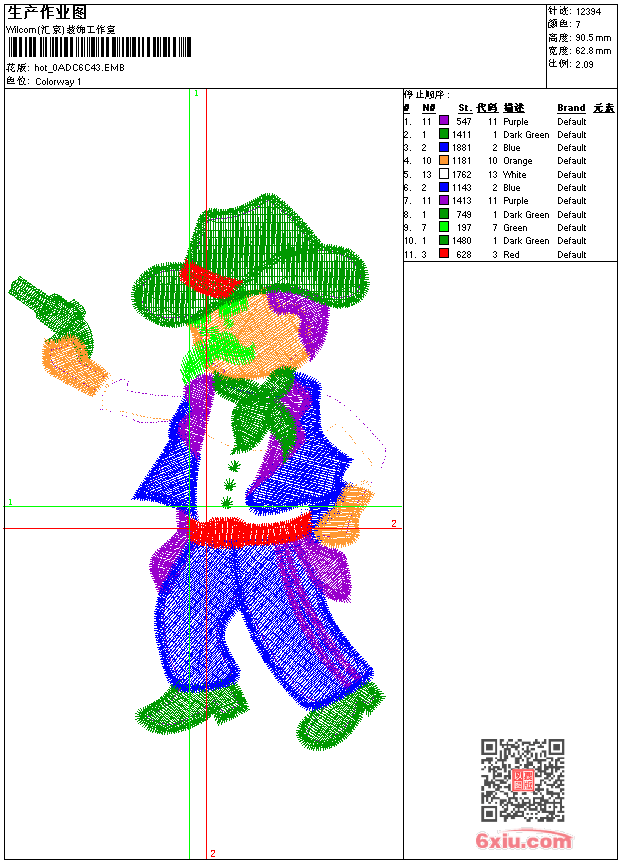Select the red swatch in stop row 11
Screen dimensions: 620x860
click(x=444, y=254)
